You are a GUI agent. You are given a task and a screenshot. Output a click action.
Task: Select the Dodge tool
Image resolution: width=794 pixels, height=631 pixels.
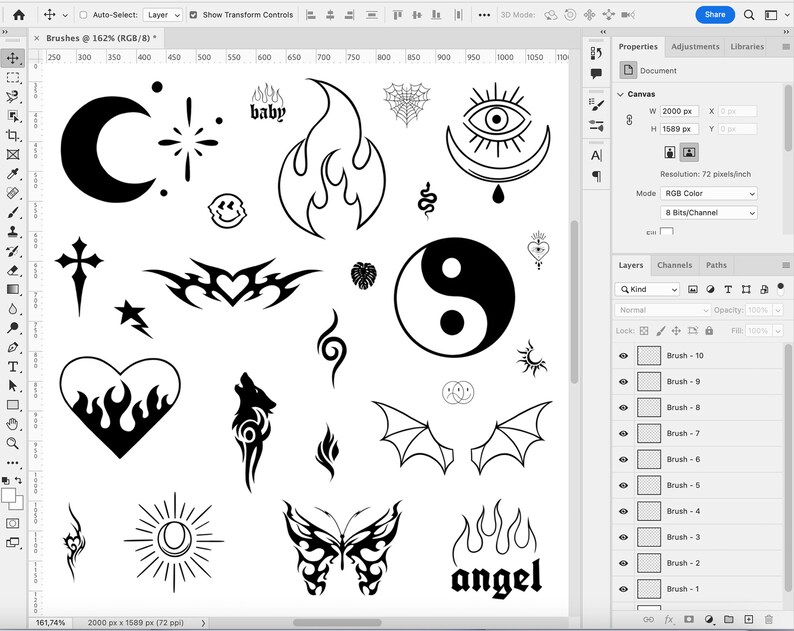(x=13, y=328)
